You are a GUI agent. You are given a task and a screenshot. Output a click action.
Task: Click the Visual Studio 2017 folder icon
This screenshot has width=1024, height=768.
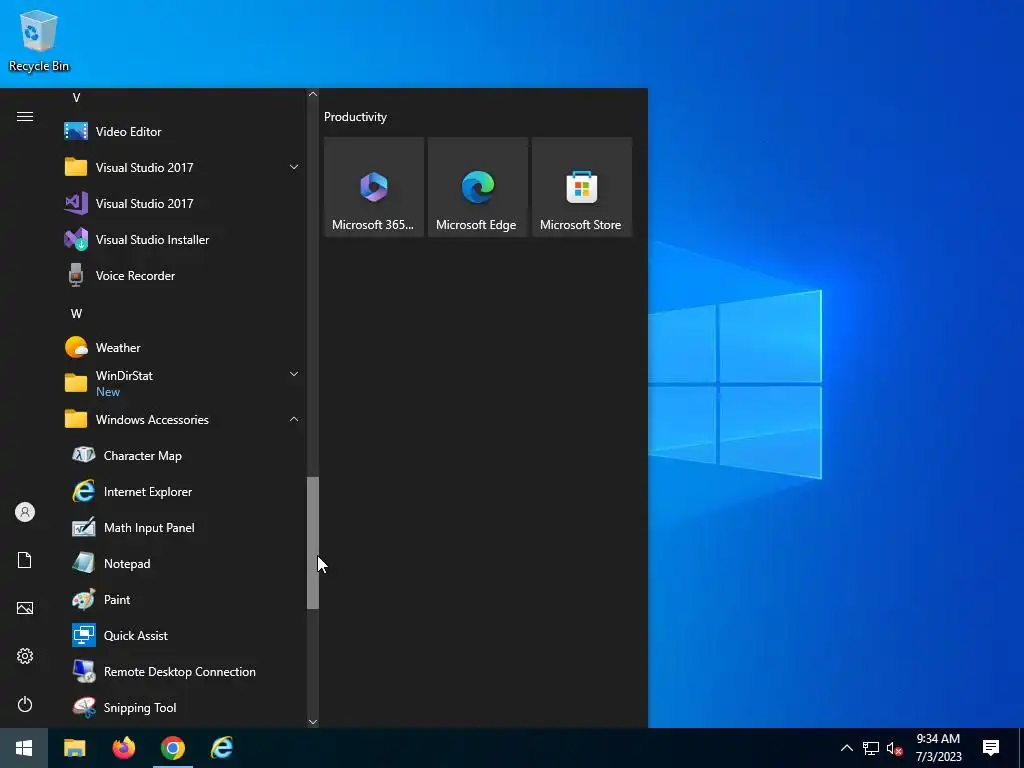point(76,167)
